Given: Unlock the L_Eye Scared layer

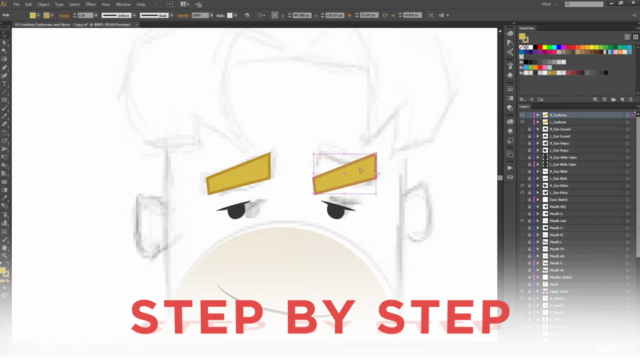Looking at the screenshot, I should [x=529, y=136].
